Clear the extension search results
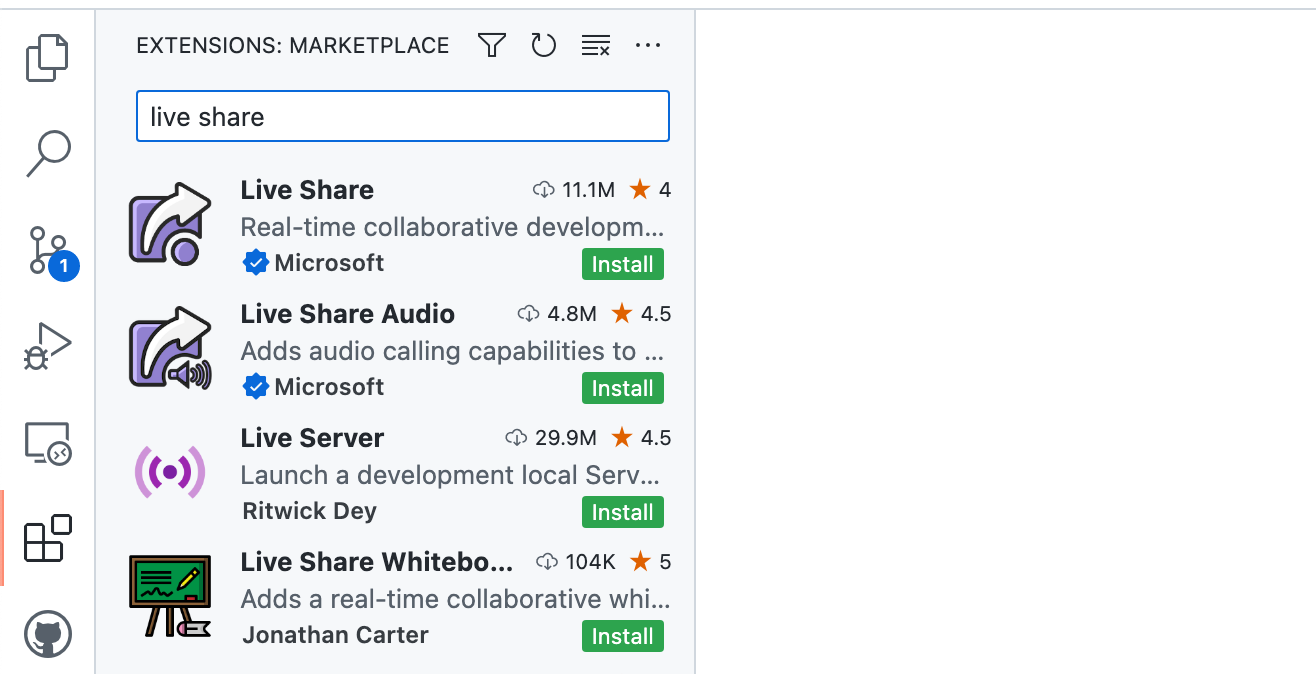Screen dimensions: 1316x674 [595, 45]
